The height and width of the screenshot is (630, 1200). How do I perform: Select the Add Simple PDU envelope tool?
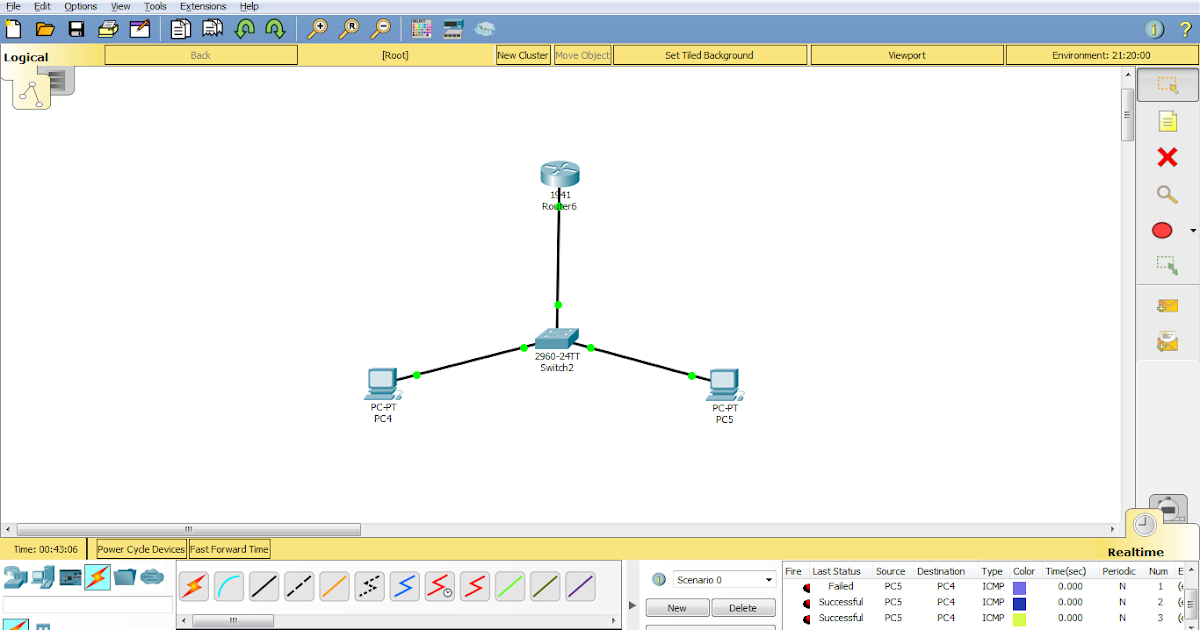point(1167,307)
